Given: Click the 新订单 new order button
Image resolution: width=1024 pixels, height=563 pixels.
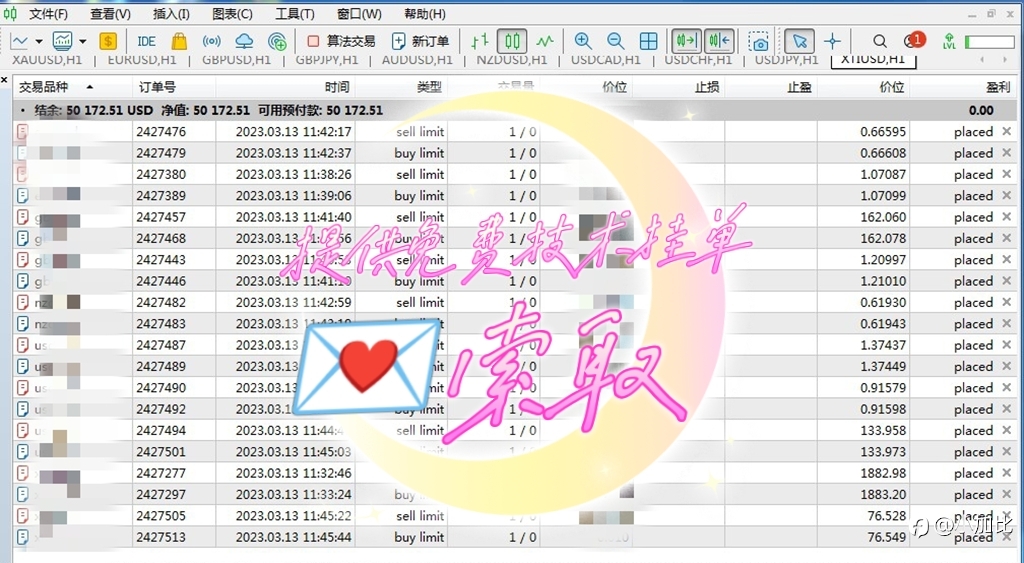Looking at the screenshot, I should 420,41.
